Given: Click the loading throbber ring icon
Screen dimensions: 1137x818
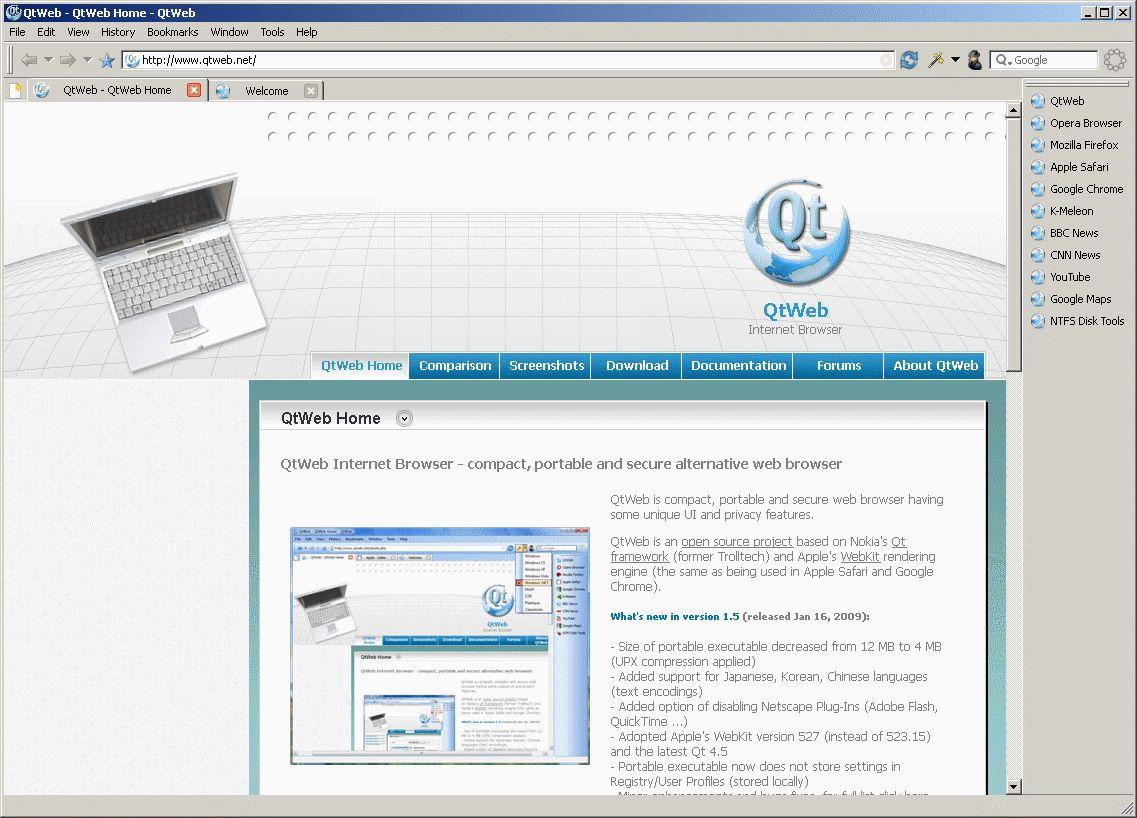Looking at the screenshot, I should (1115, 60).
